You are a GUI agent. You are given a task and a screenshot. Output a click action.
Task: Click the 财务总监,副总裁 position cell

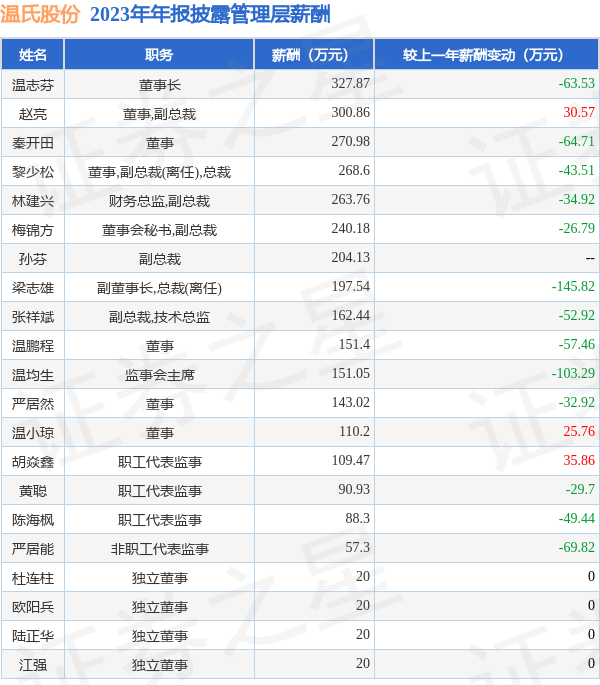point(159,200)
